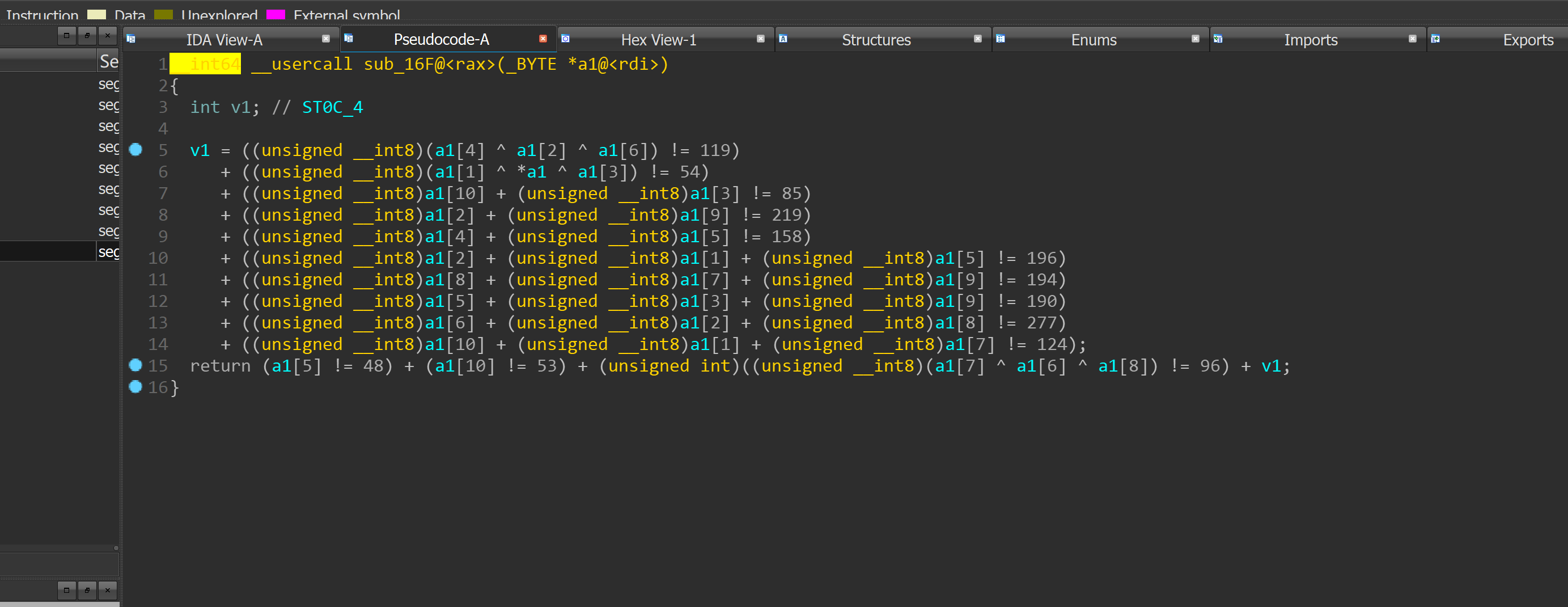
Task: Select the Pseudocode-A tab
Action: pos(441,39)
